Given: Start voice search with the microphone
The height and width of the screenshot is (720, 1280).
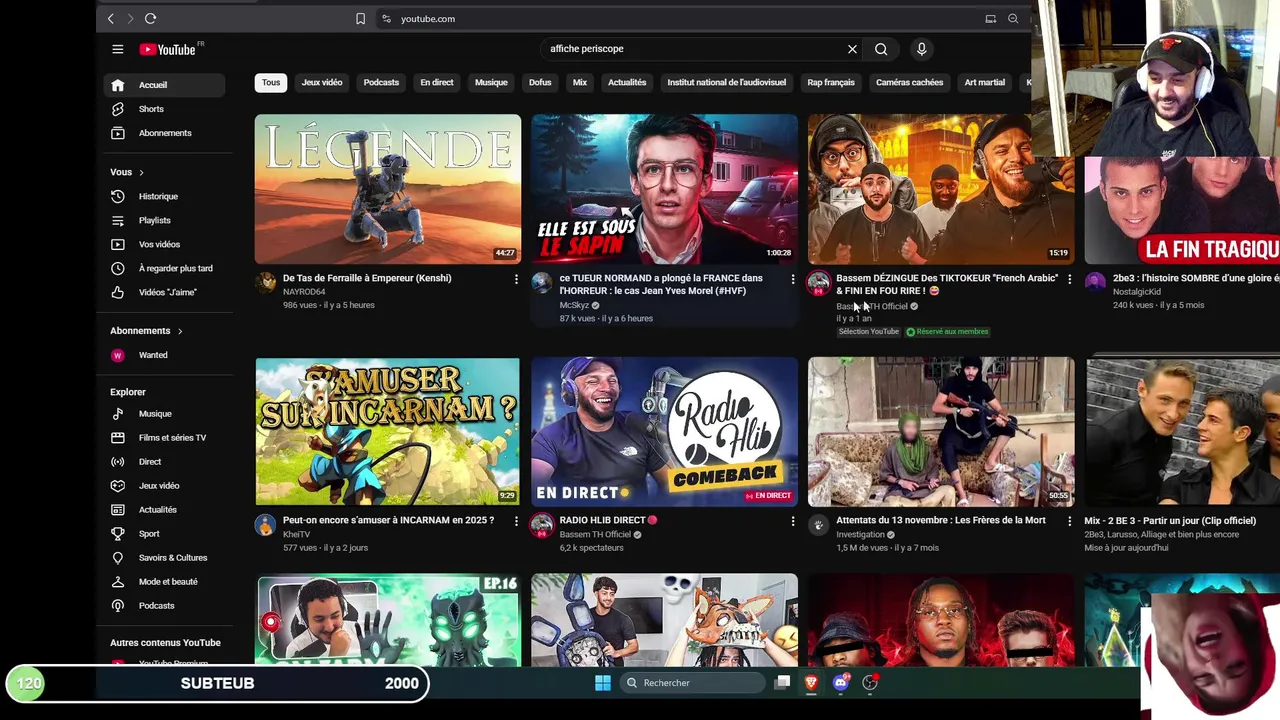Looking at the screenshot, I should (x=922, y=49).
